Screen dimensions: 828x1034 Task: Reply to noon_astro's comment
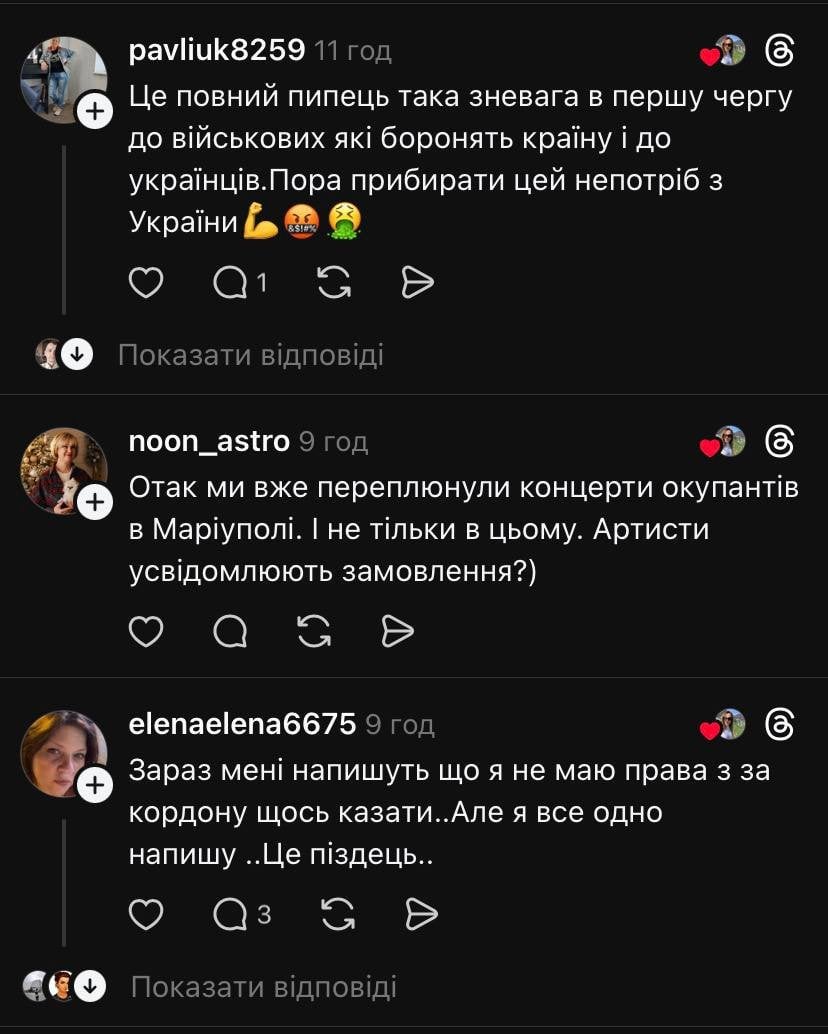(x=231, y=631)
